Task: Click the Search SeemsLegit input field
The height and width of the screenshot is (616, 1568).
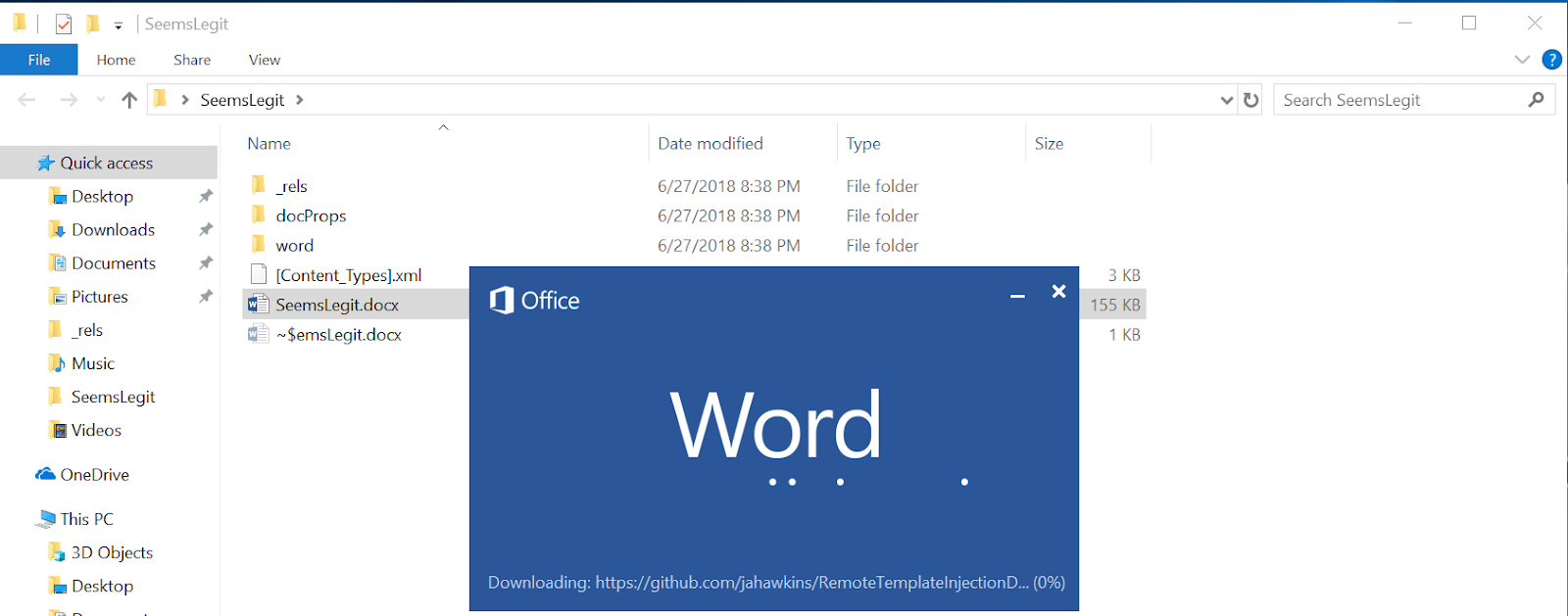Action: click(x=1399, y=100)
